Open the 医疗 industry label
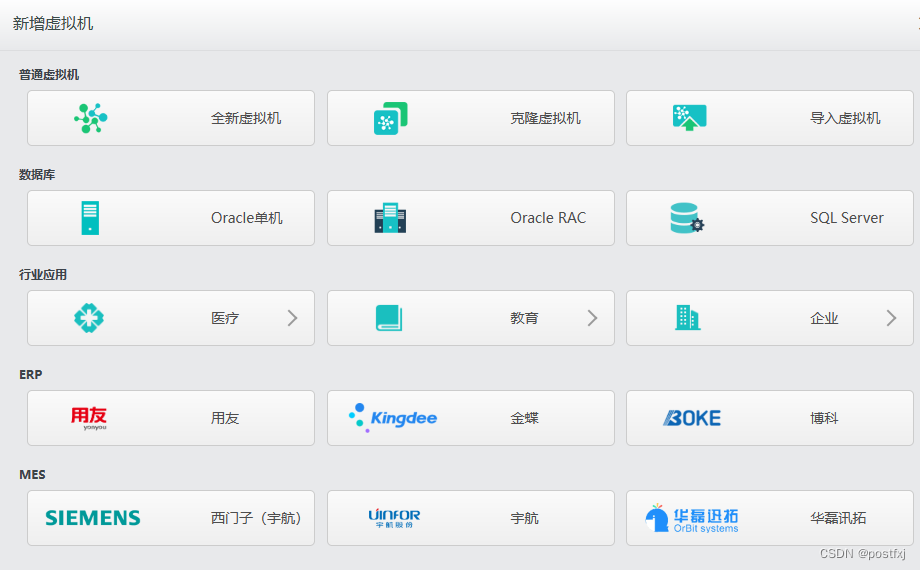Viewport: 920px width, 570px height. click(225, 318)
